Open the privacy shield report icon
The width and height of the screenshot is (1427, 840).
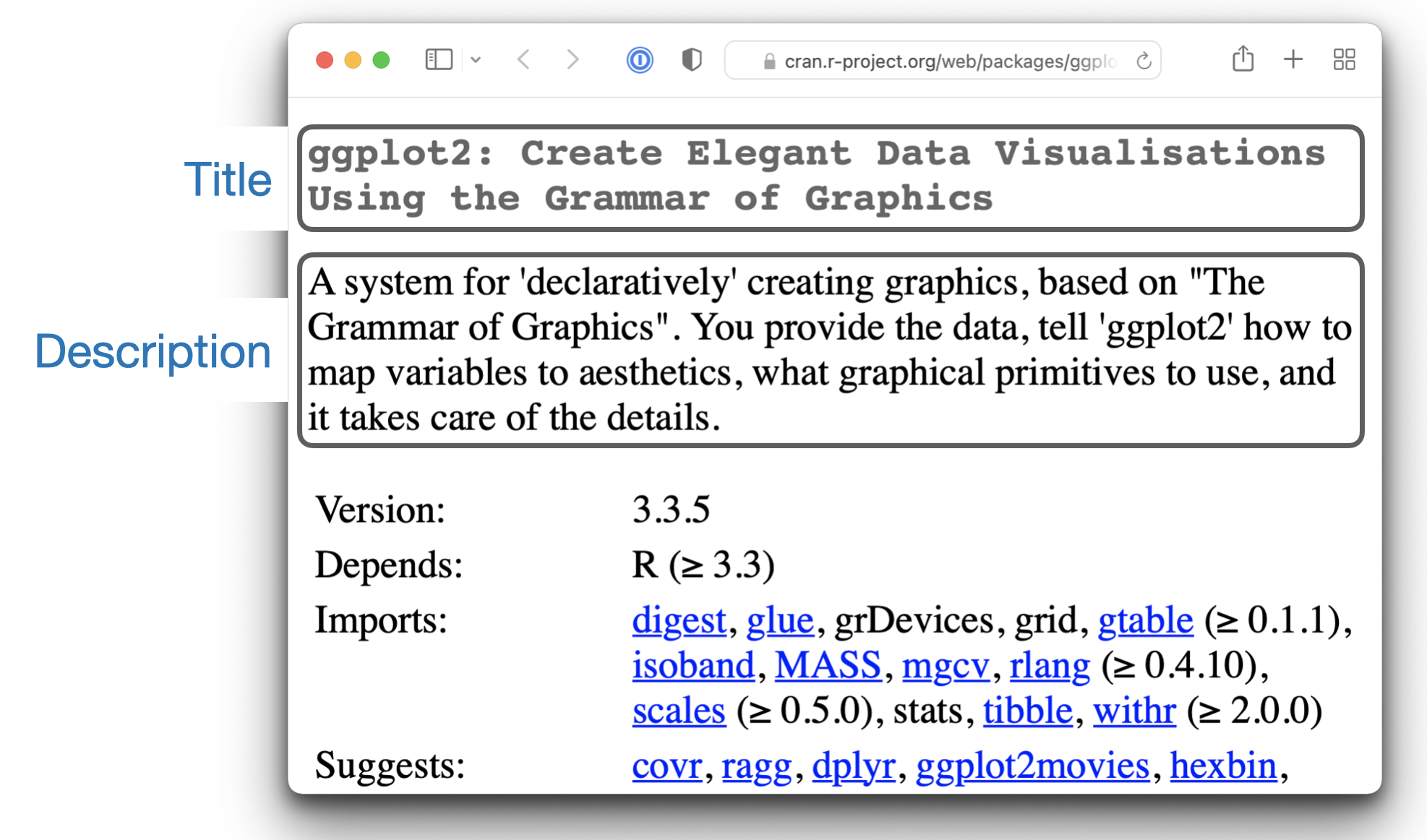pos(692,59)
